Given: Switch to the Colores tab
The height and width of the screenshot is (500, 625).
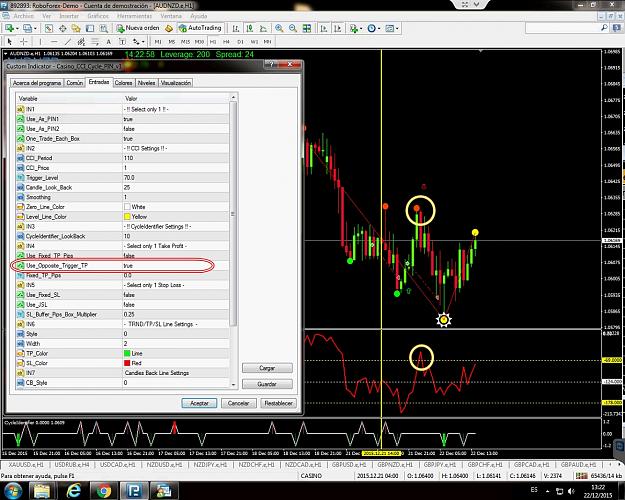Looking at the screenshot, I should [x=123, y=83].
